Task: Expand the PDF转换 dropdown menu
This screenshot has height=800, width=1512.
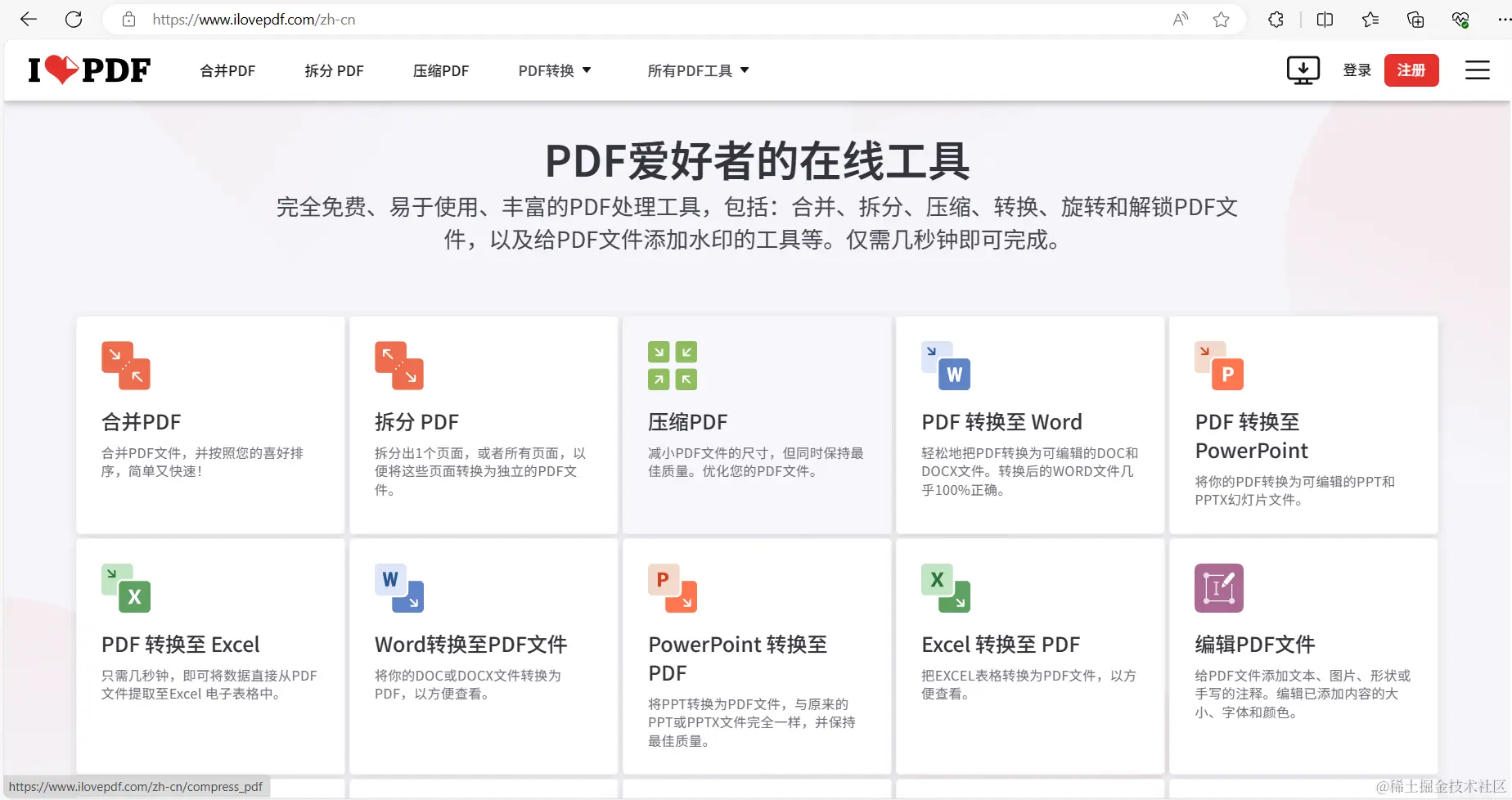Action: (x=555, y=71)
